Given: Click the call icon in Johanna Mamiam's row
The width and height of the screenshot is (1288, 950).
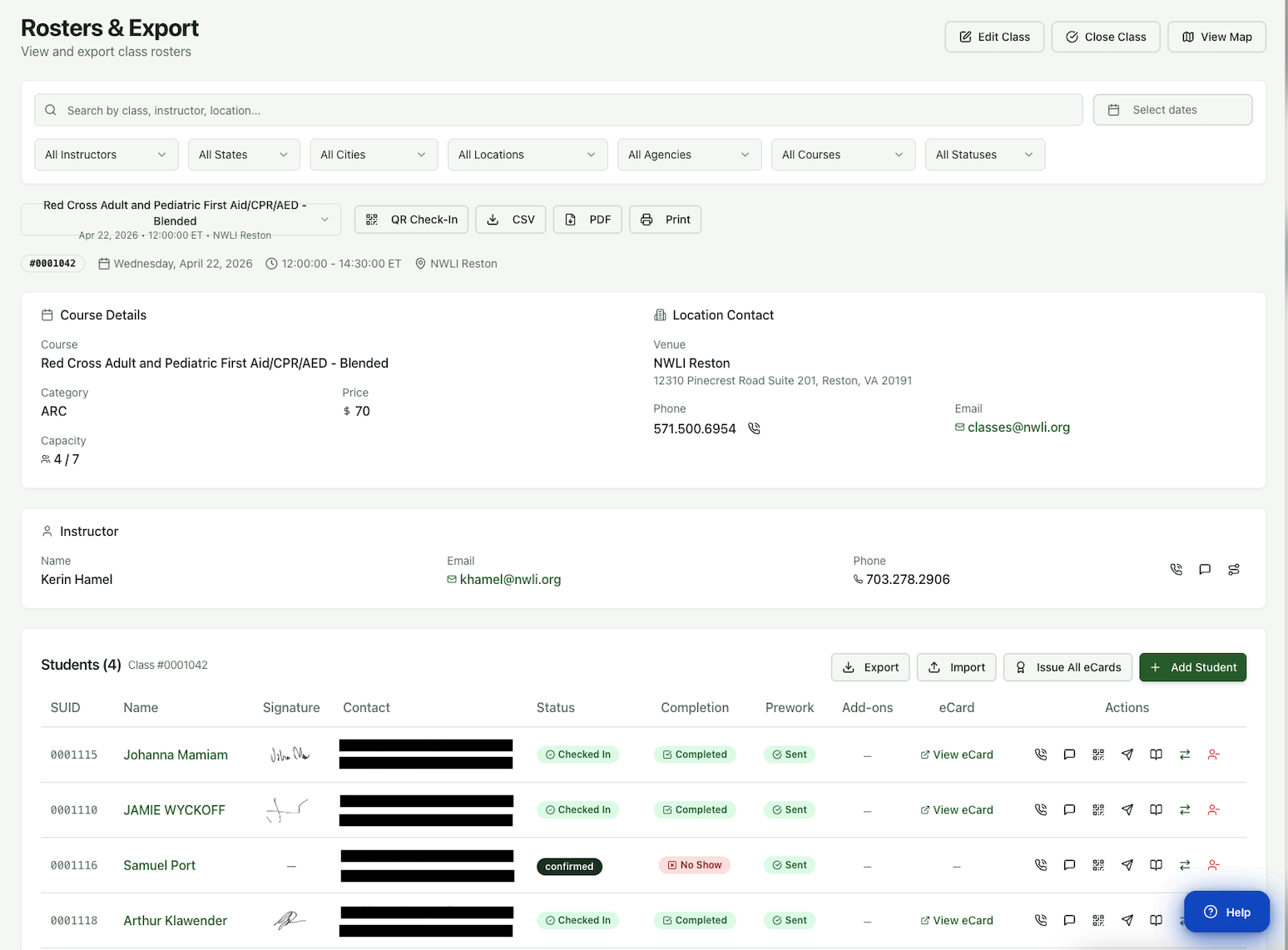Looking at the screenshot, I should [1040, 755].
